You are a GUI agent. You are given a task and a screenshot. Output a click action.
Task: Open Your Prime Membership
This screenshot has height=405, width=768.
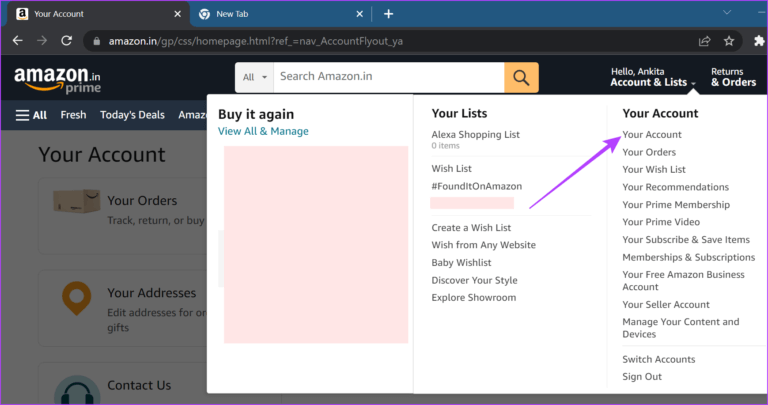coord(676,205)
